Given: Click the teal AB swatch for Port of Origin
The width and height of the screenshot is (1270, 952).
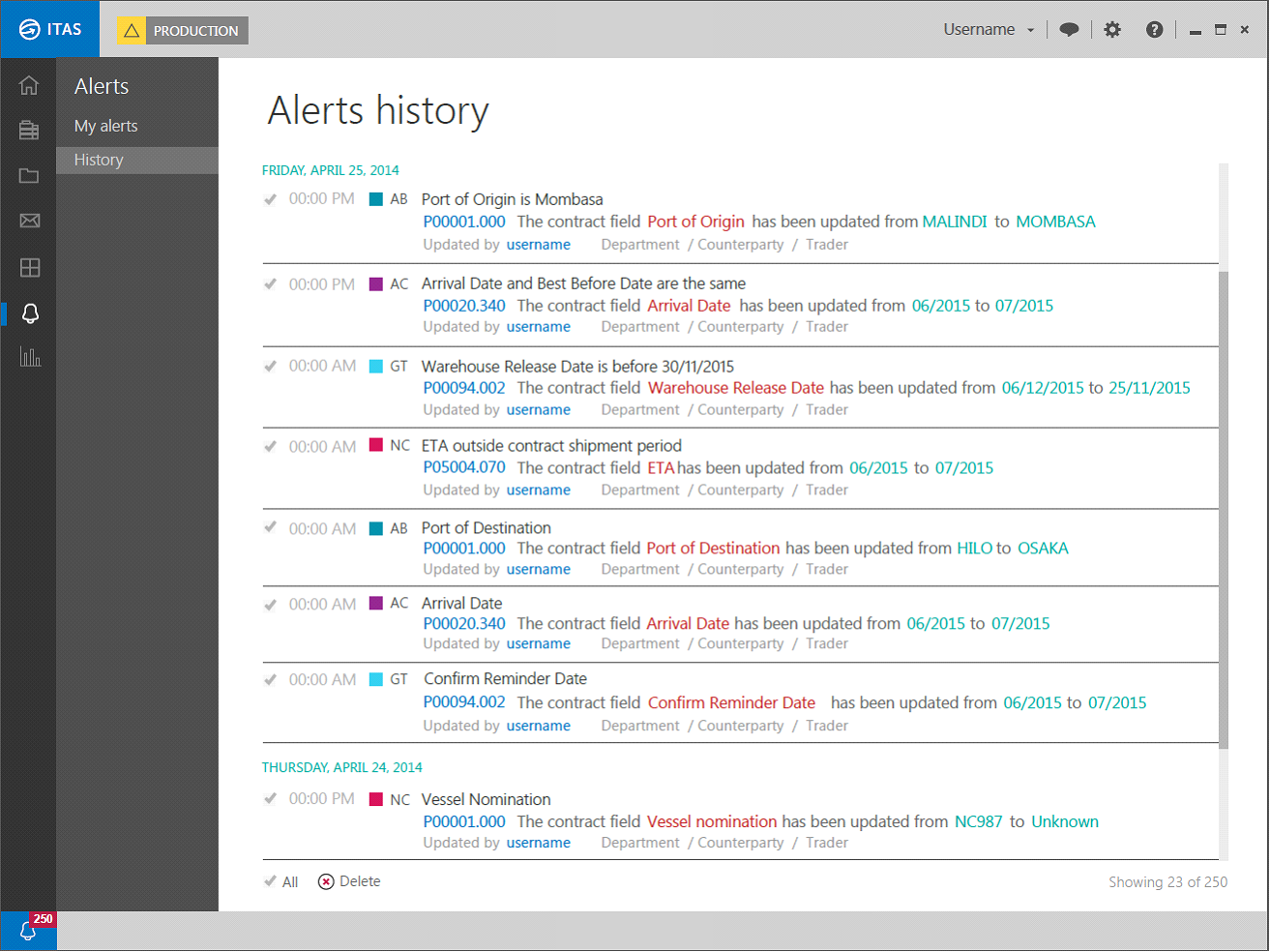Looking at the screenshot, I should (376, 199).
